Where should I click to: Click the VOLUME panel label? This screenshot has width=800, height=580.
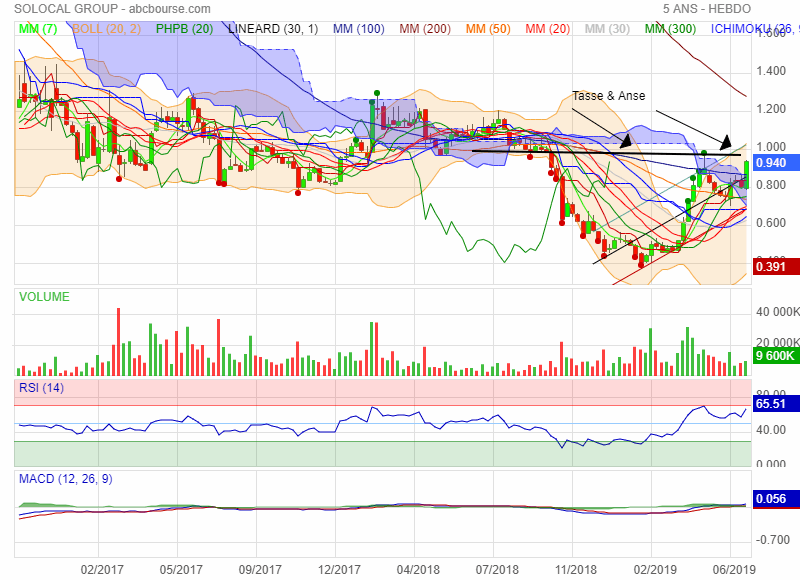point(44,297)
